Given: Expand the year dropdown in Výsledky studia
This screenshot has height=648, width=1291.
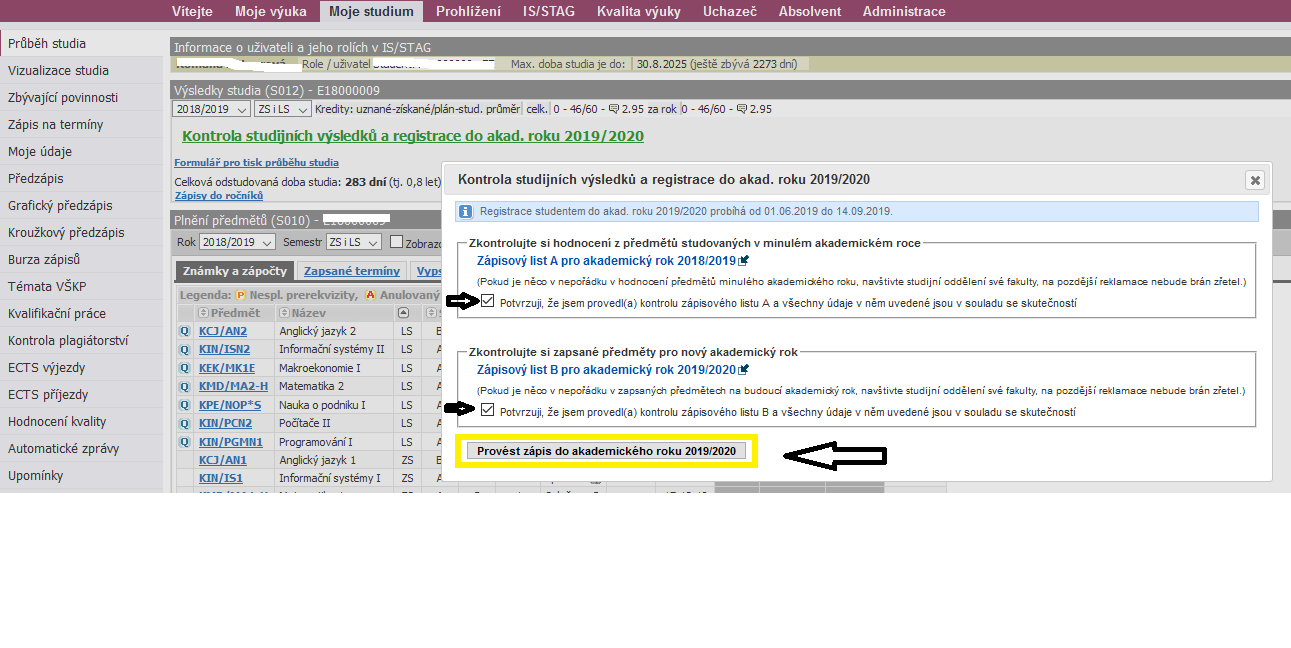Looking at the screenshot, I should pyautogui.click(x=211, y=109).
